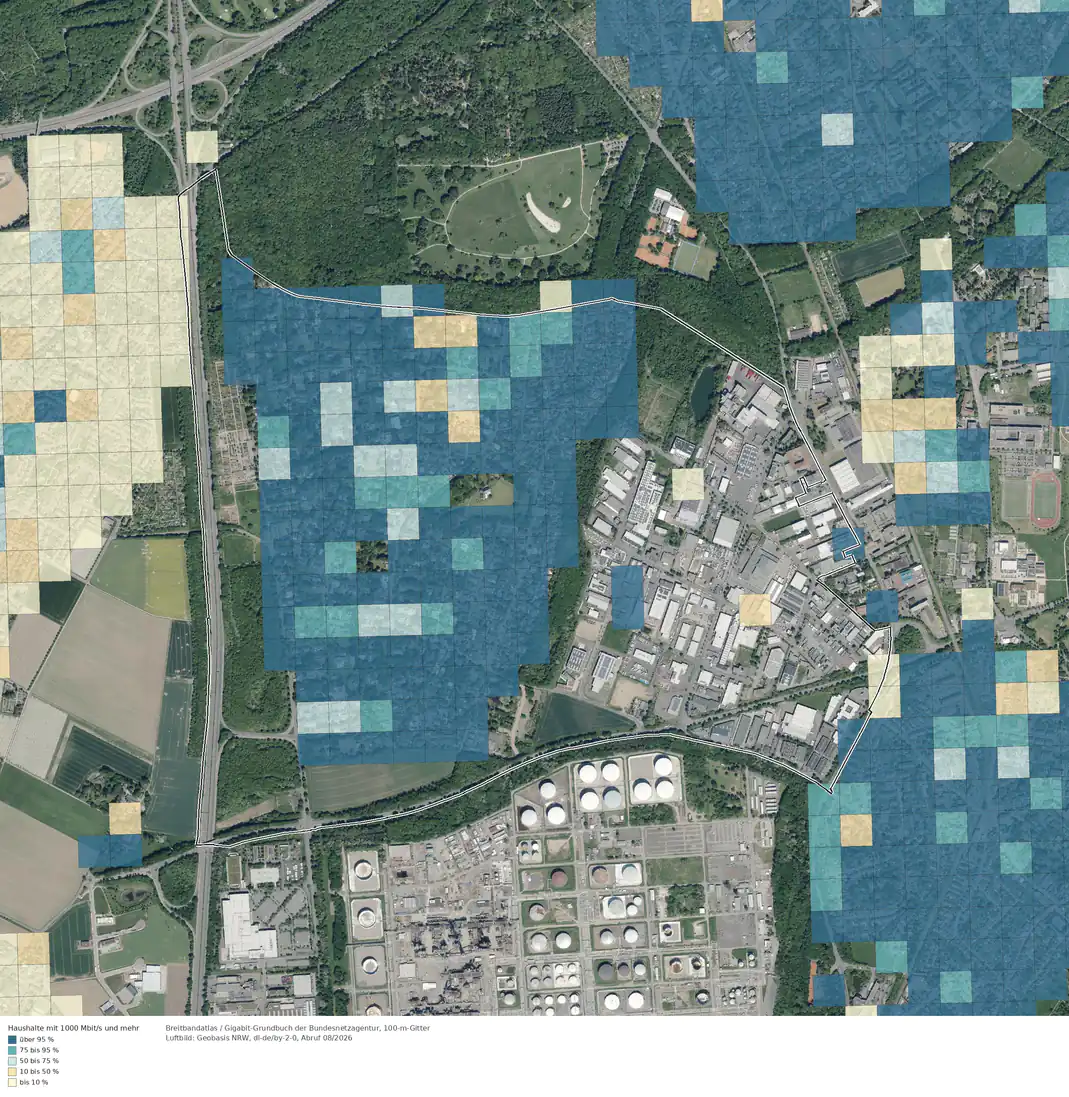Screen dimensions: 1069x1097
Task: Click the white sand bunker in the park
Action: coord(543,213)
